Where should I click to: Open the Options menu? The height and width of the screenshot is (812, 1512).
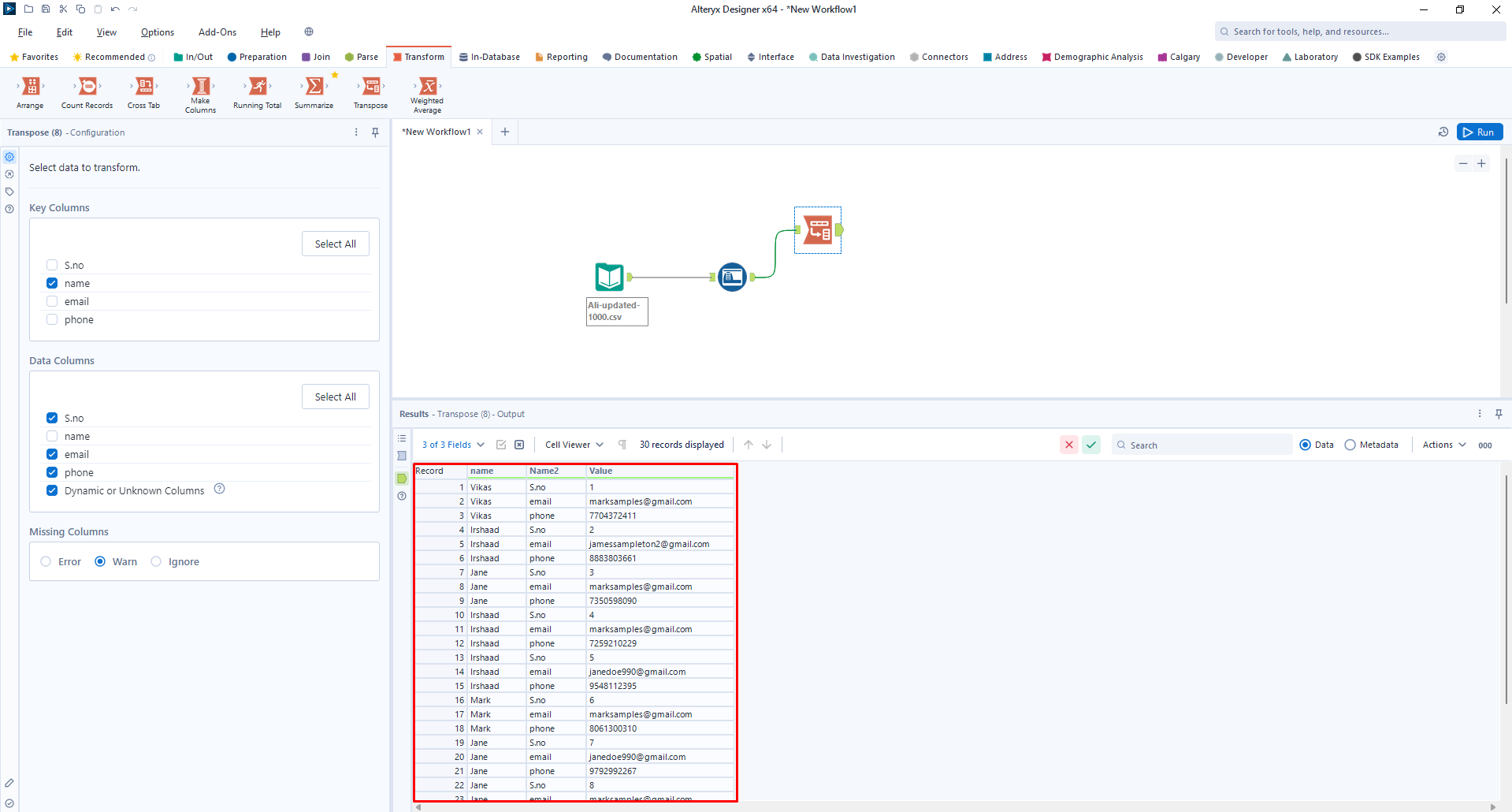click(x=157, y=32)
